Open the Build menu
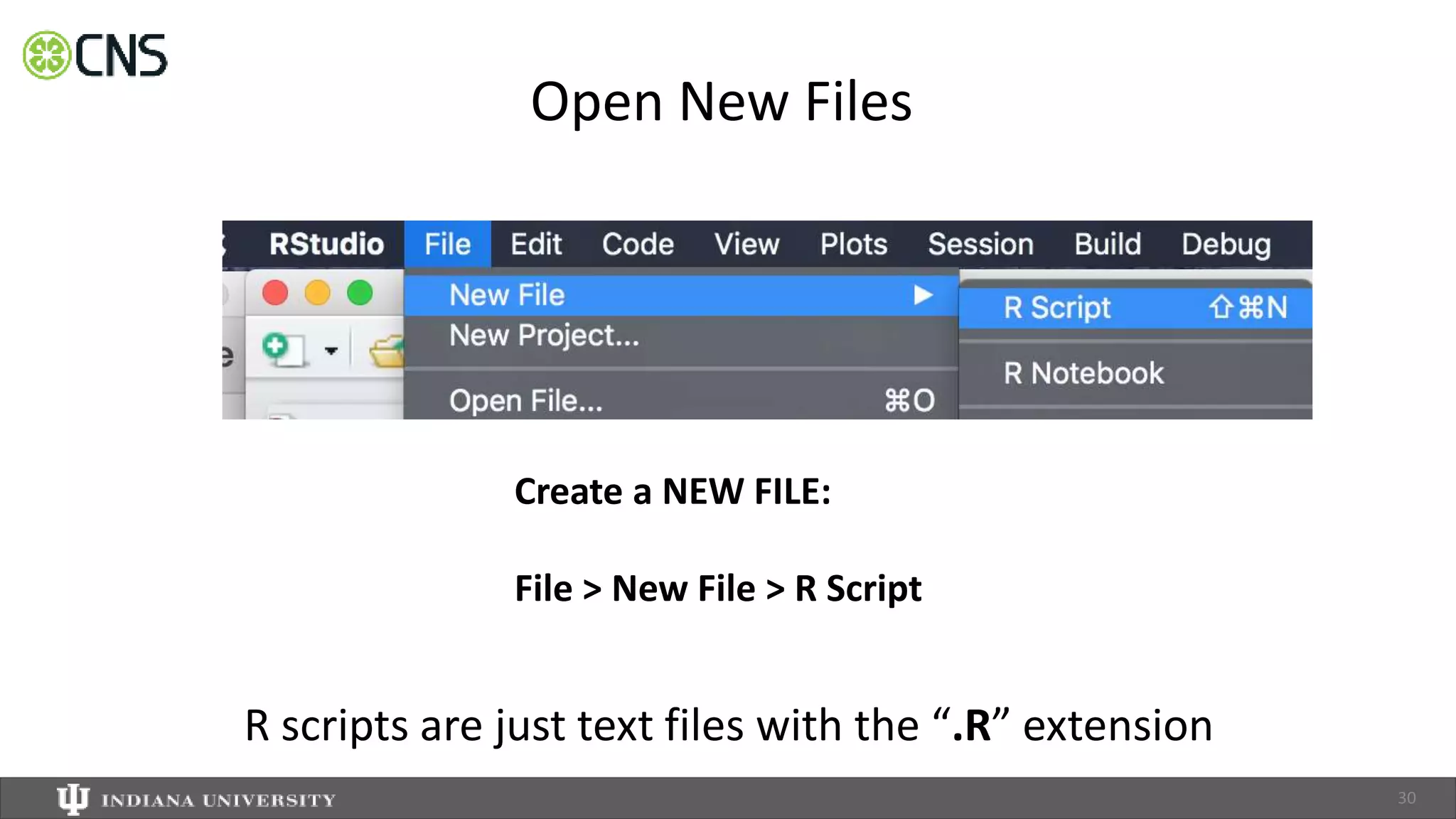This screenshot has width=1456, height=819. 1108,245
